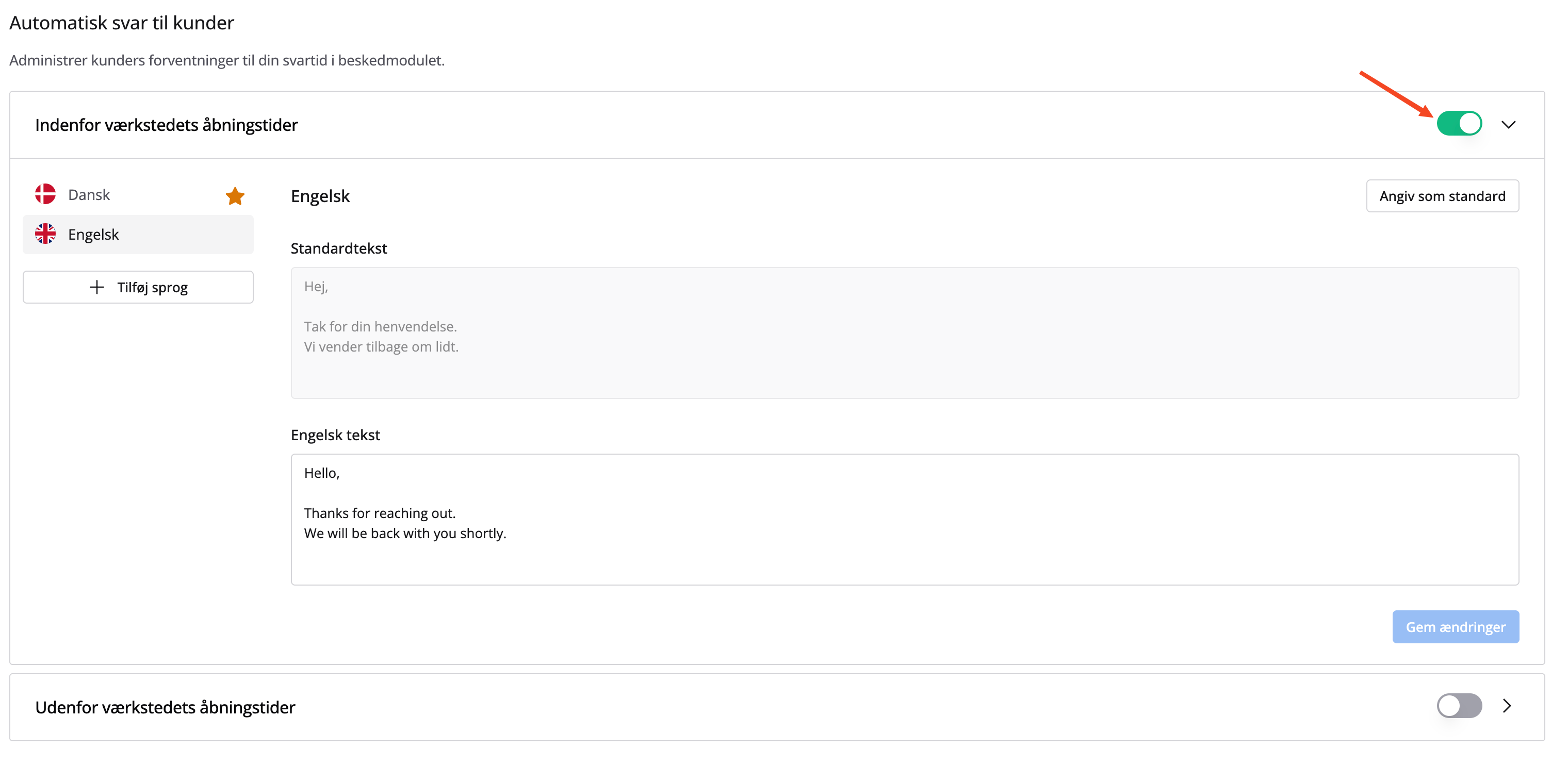
Task: Save with the Gem ændringer button
Action: point(1455,627)
